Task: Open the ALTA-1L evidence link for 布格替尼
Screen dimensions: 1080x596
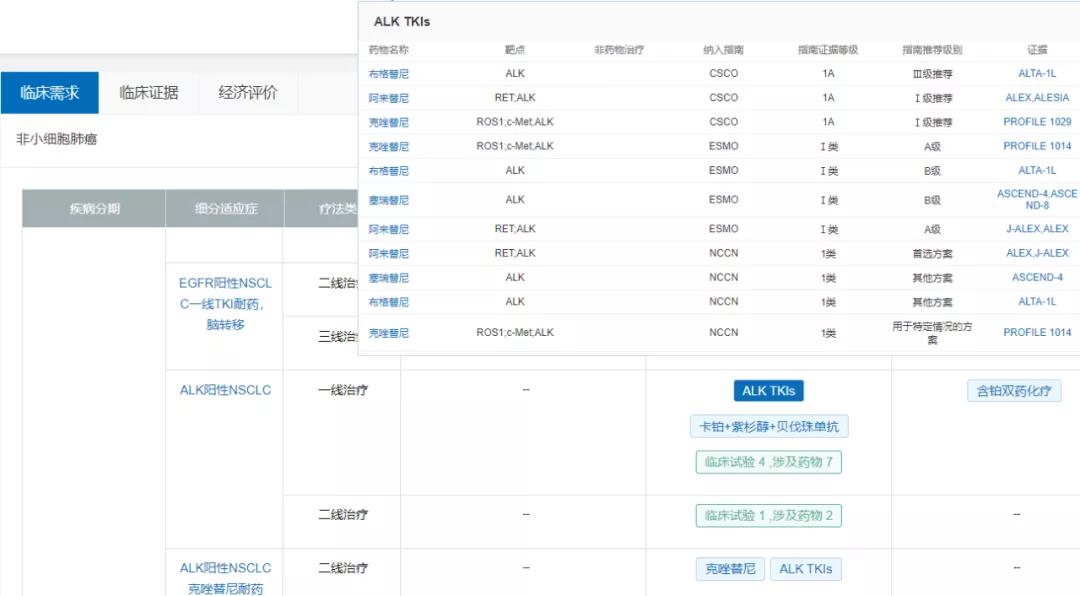Action: click(1037, 73)
